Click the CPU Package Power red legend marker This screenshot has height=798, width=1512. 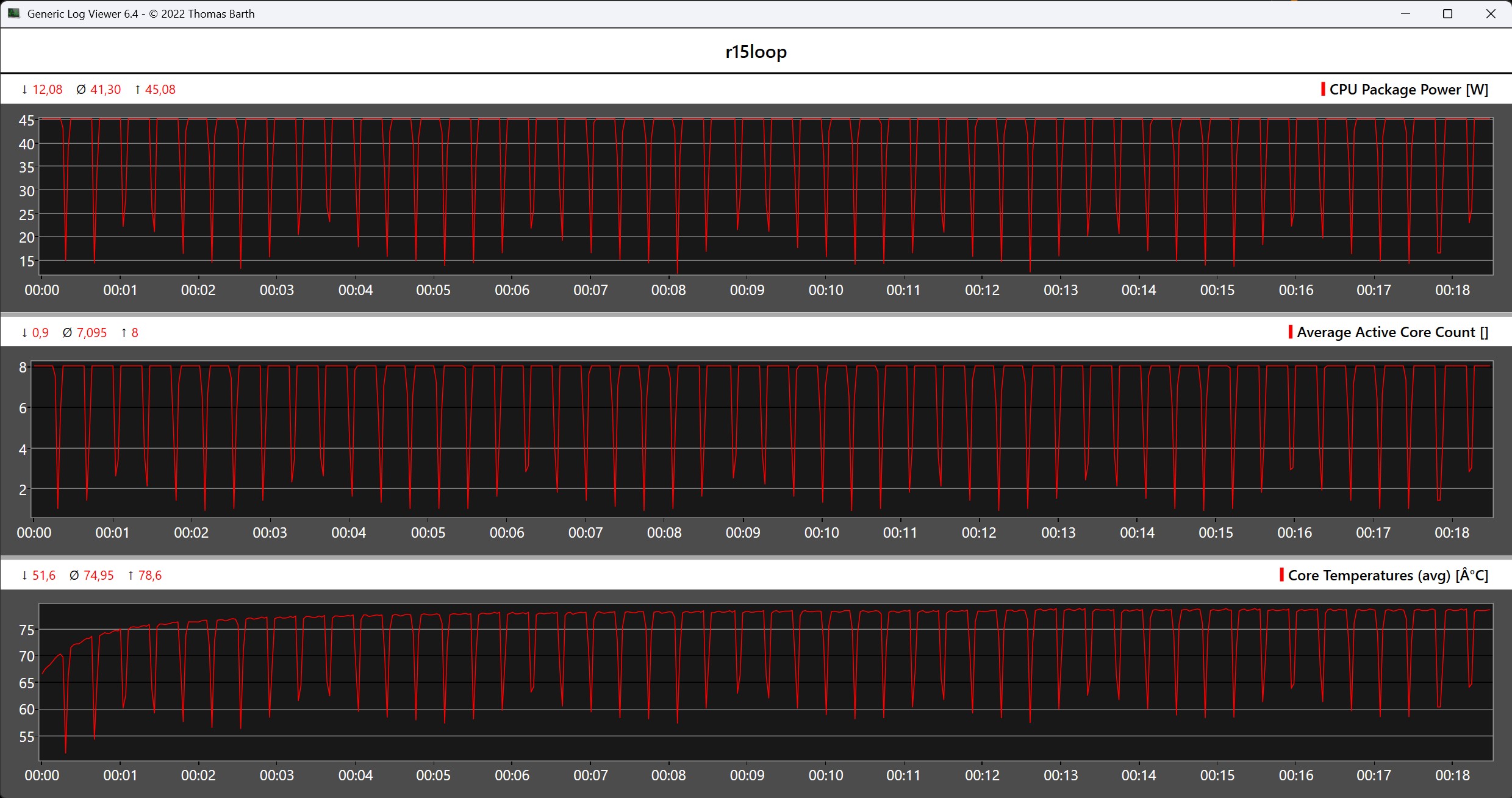point(1322,89)
